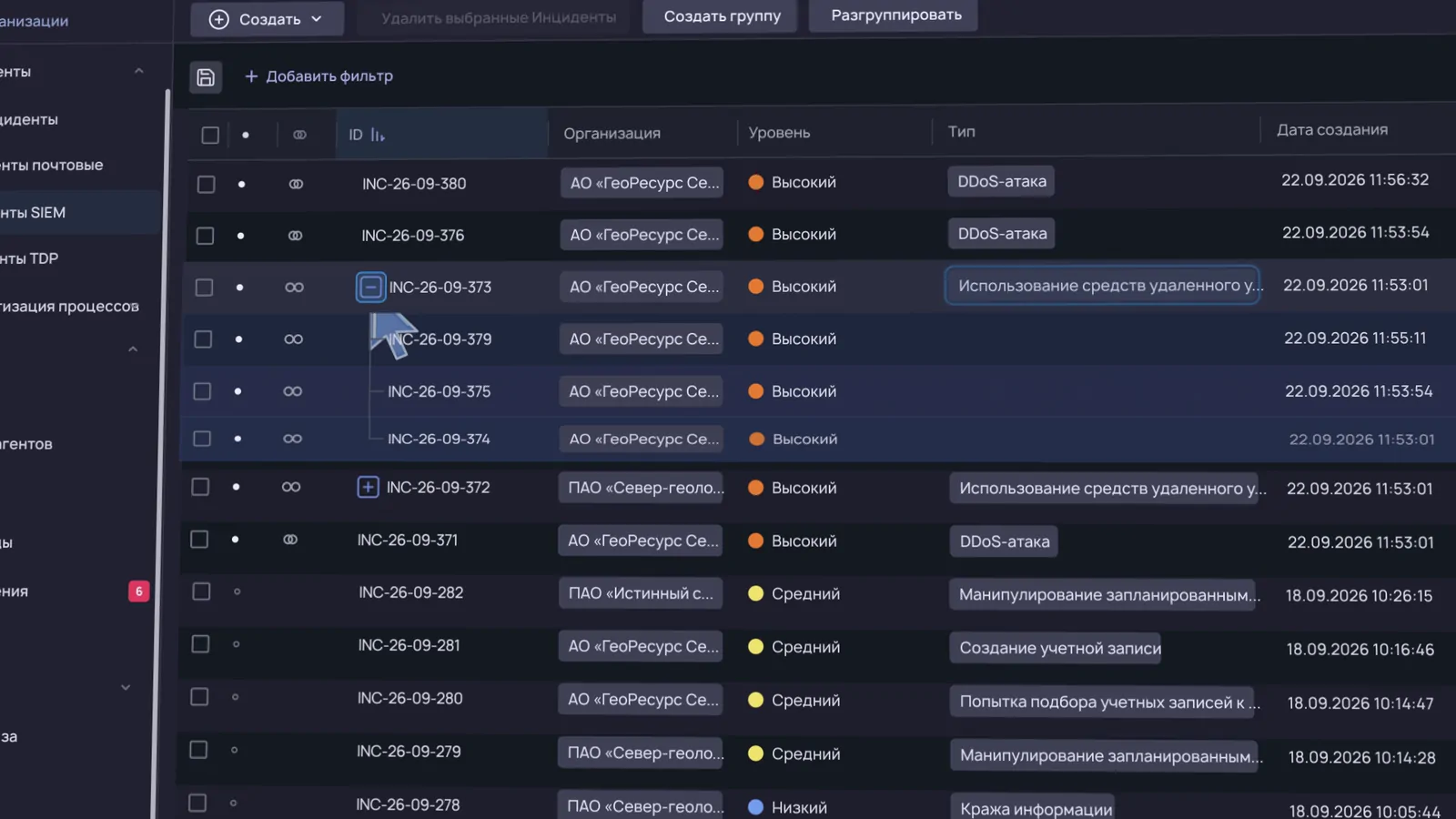
Task: Click the Создать группу button
Action: [x=722, y=16]
